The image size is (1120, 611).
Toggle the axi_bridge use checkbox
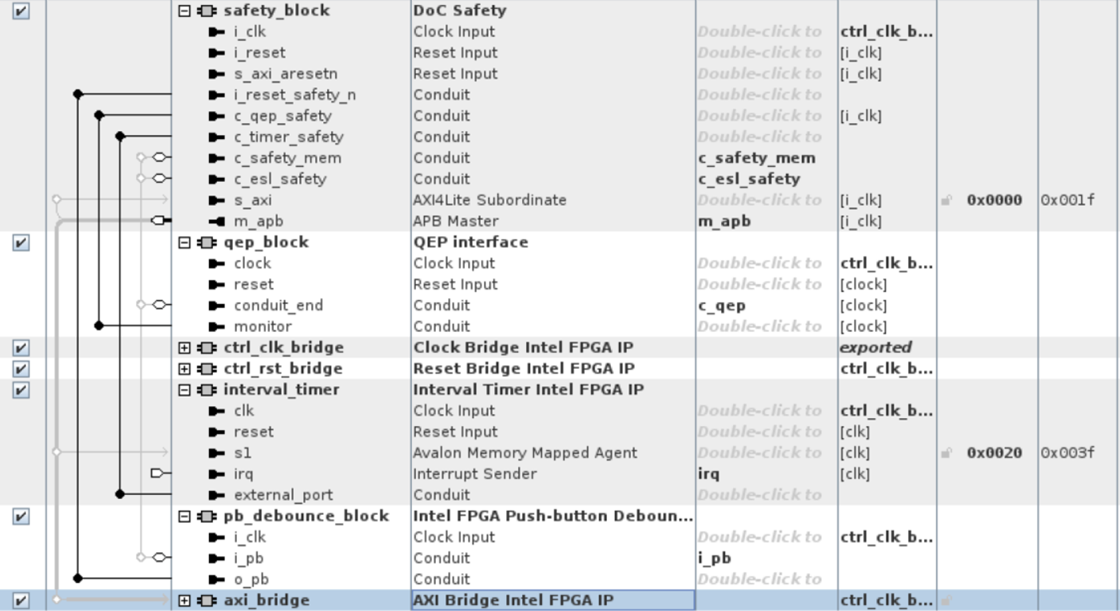21,600
